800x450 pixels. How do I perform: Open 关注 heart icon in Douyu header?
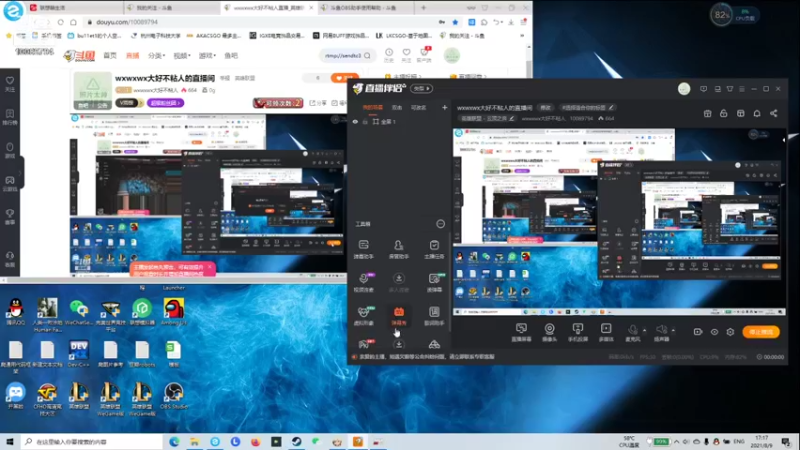[x=406, y=55]
